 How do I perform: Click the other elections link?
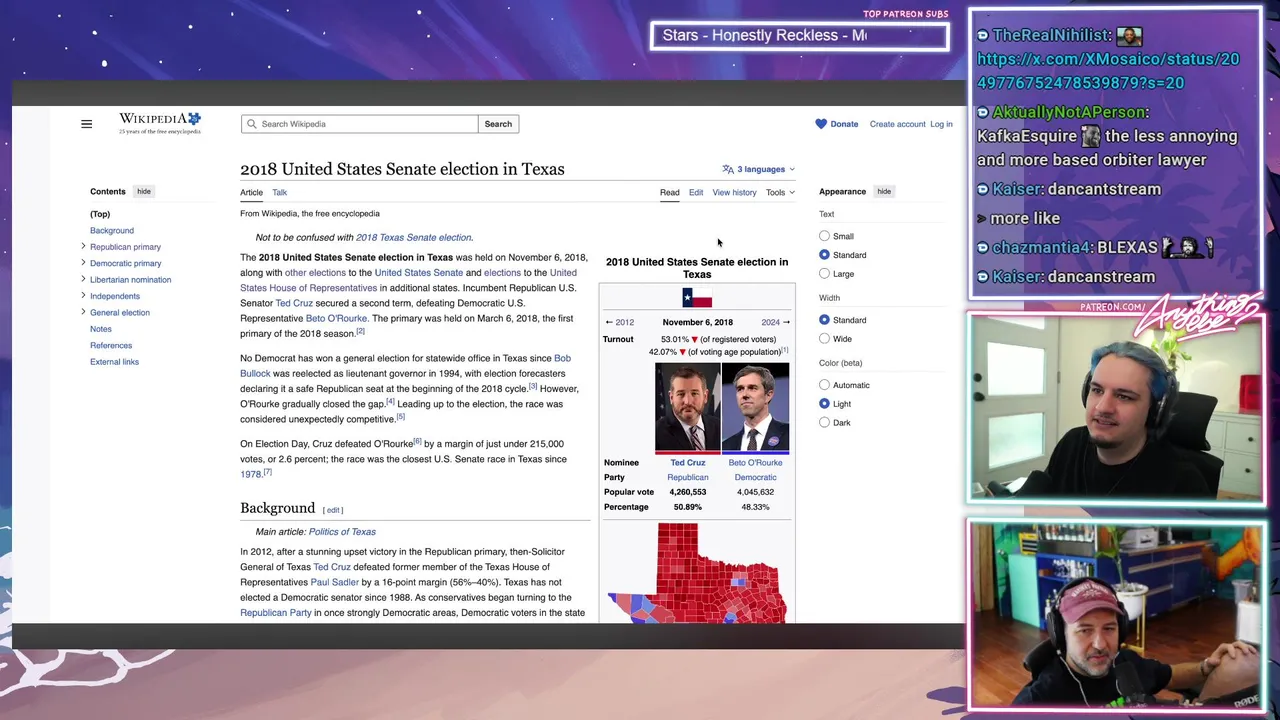click(x=315, y=272)
